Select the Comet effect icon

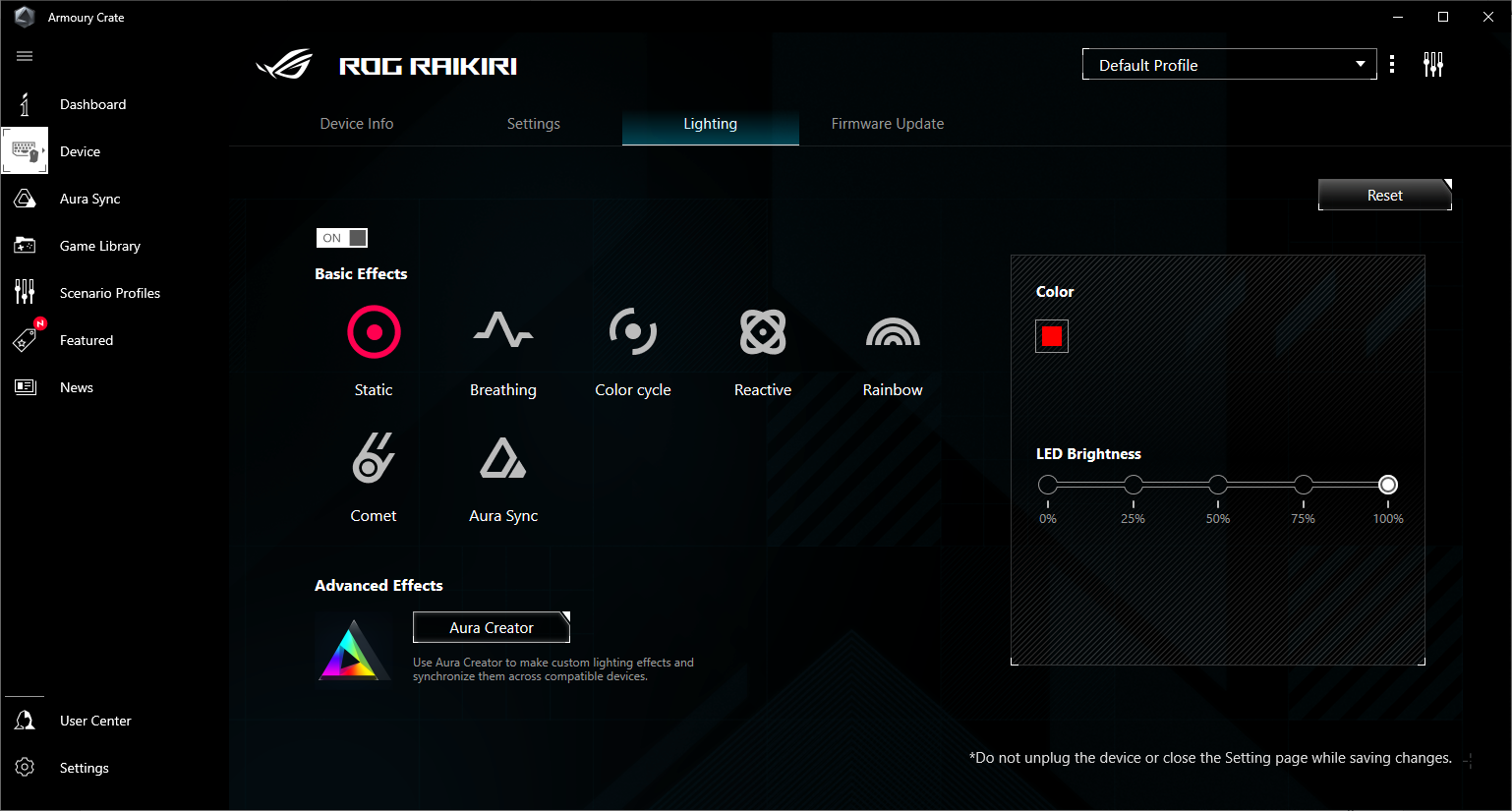(x=374, y=457)
